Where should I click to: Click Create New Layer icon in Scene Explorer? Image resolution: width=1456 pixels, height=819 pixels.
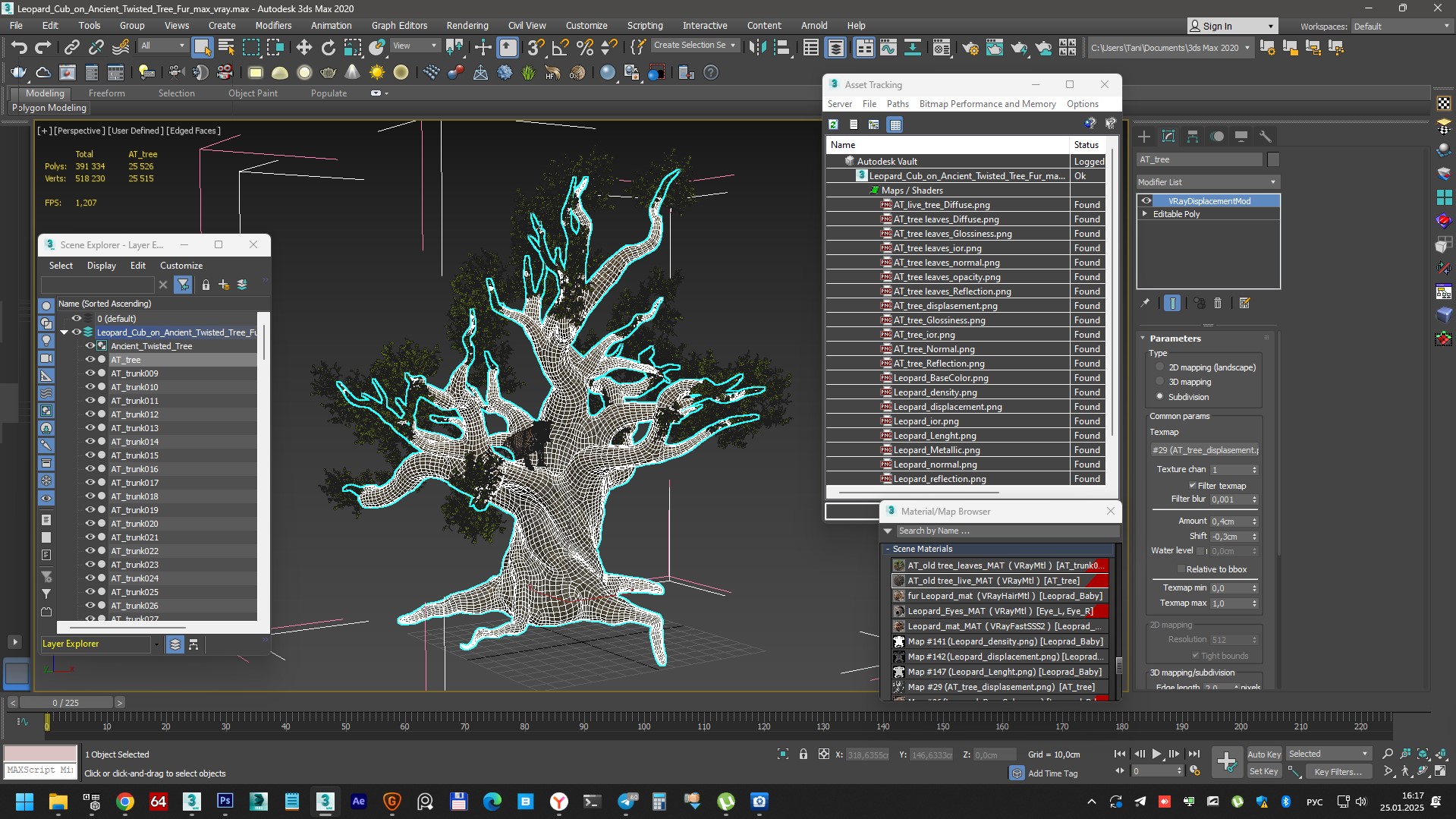[x=224, y=285]
